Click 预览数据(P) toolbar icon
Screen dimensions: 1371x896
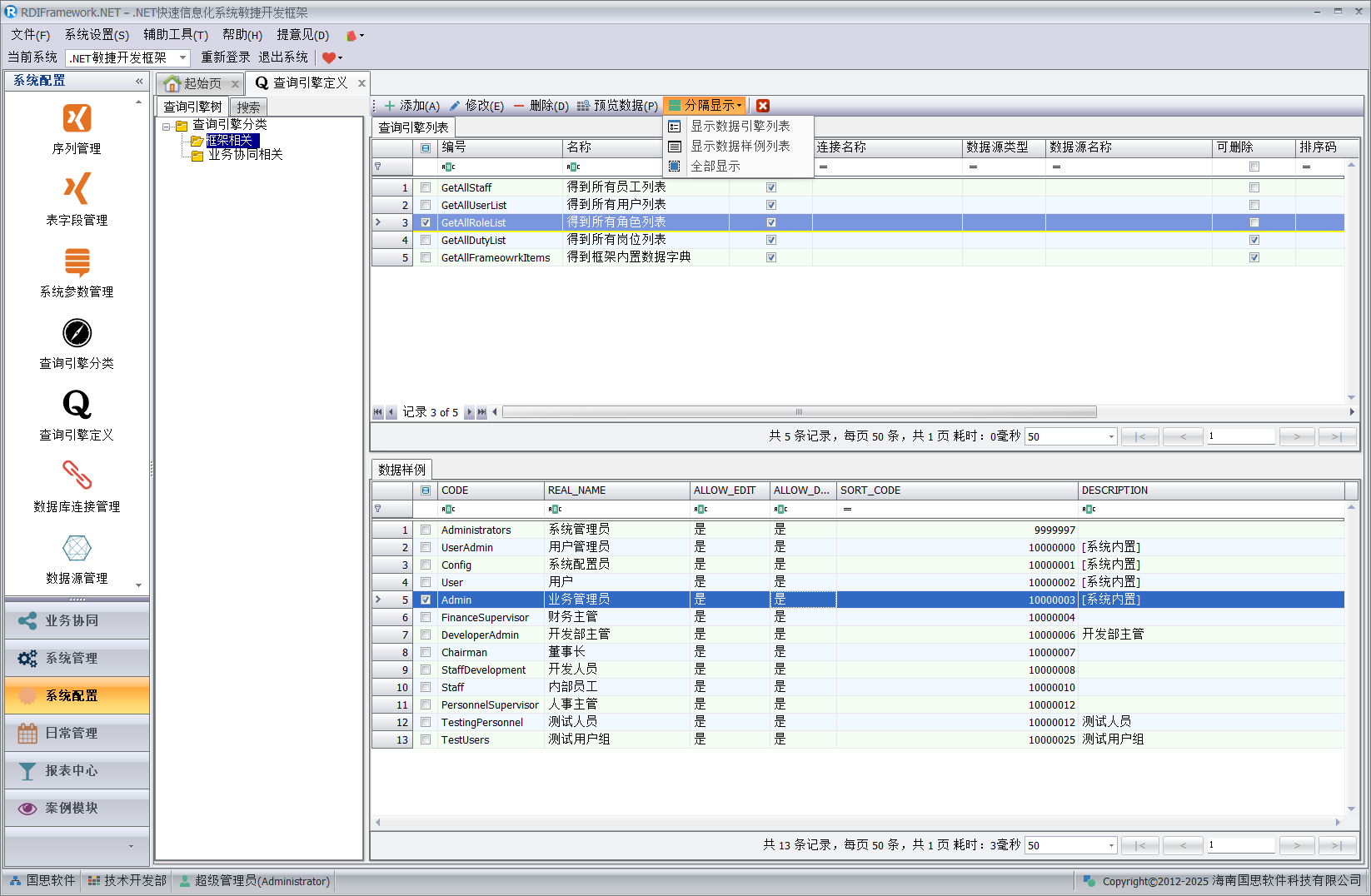point(583,106)
